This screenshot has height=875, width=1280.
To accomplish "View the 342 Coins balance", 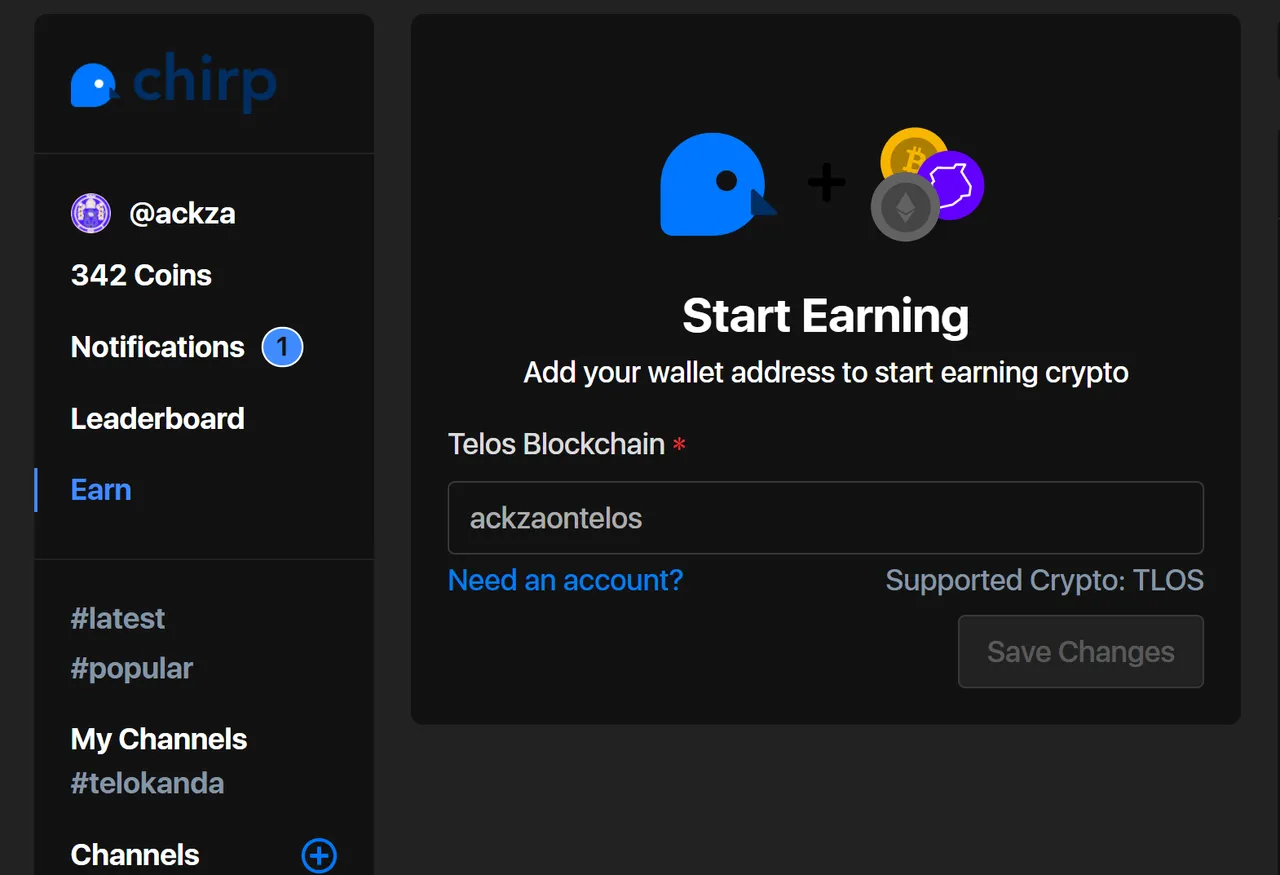I will [141, 275].
